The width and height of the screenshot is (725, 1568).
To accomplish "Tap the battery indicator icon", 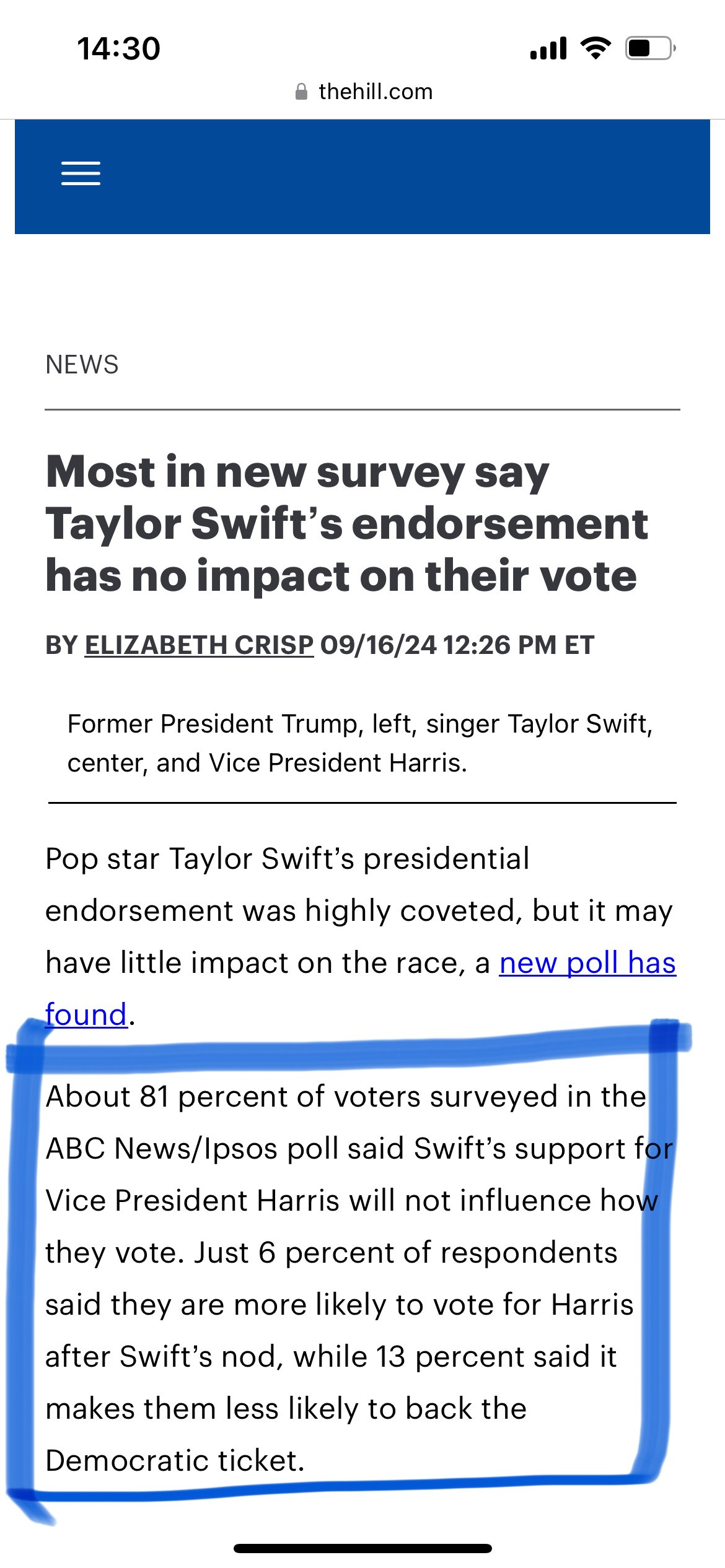I will [x=649, y=48].
